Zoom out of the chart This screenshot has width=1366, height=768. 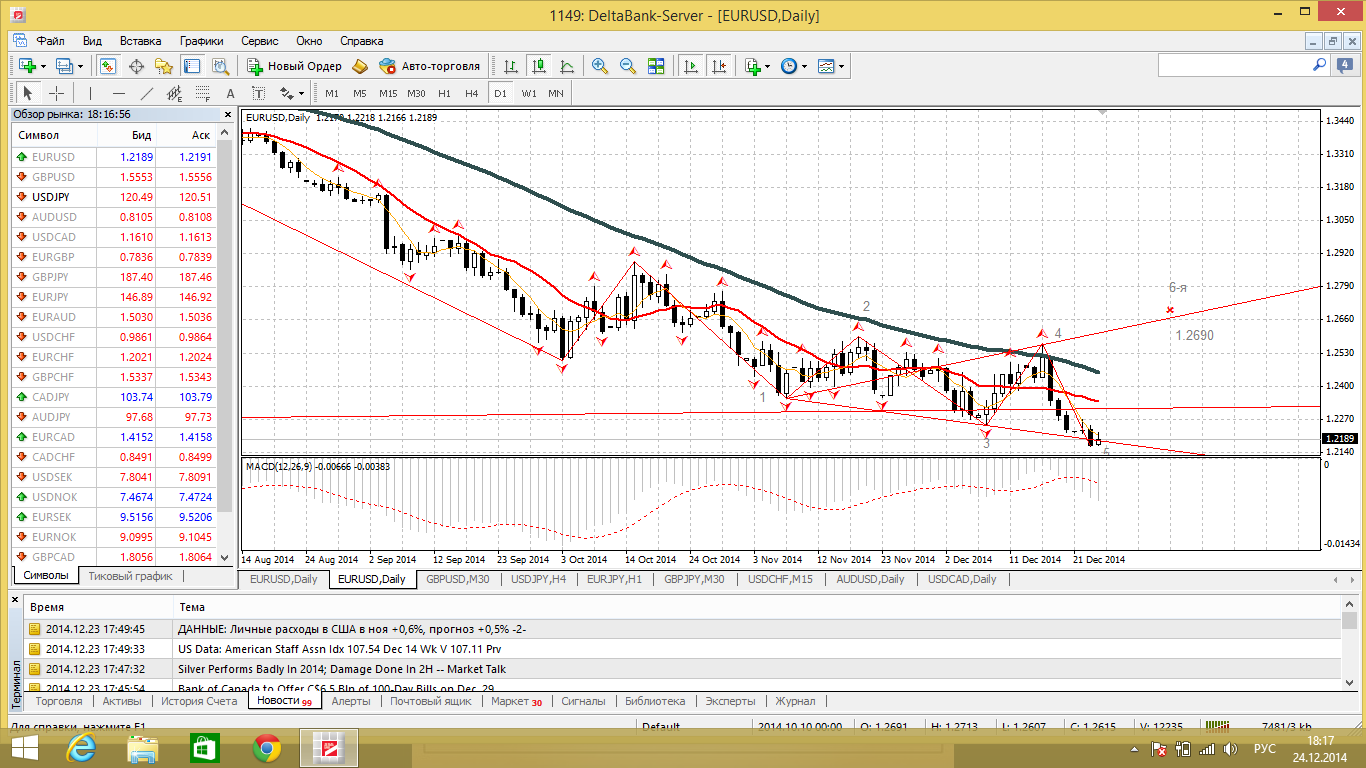pyautogui.click(x=628, y=66)
